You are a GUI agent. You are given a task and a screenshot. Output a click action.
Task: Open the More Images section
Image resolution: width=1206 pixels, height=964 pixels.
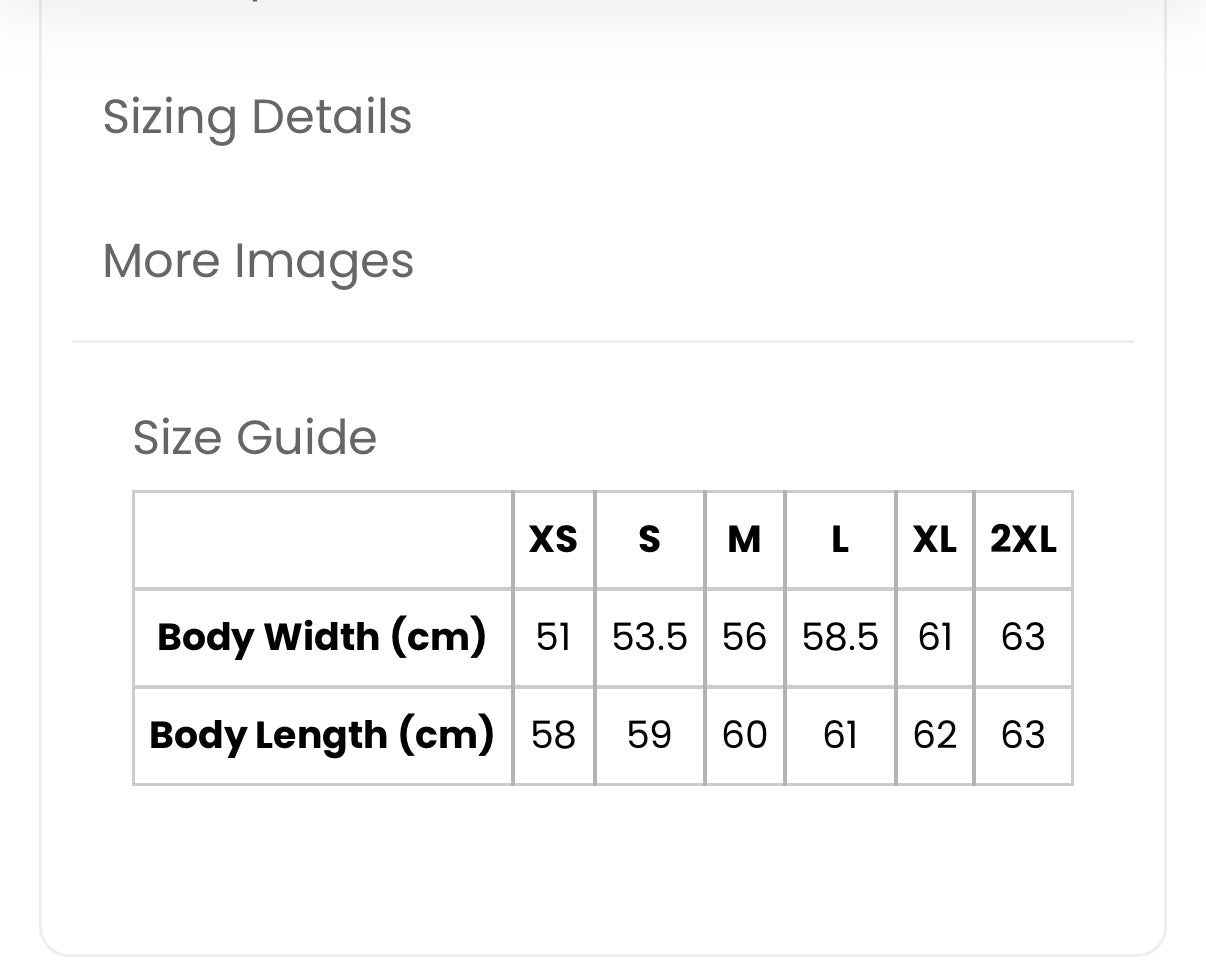pos(258,261)
